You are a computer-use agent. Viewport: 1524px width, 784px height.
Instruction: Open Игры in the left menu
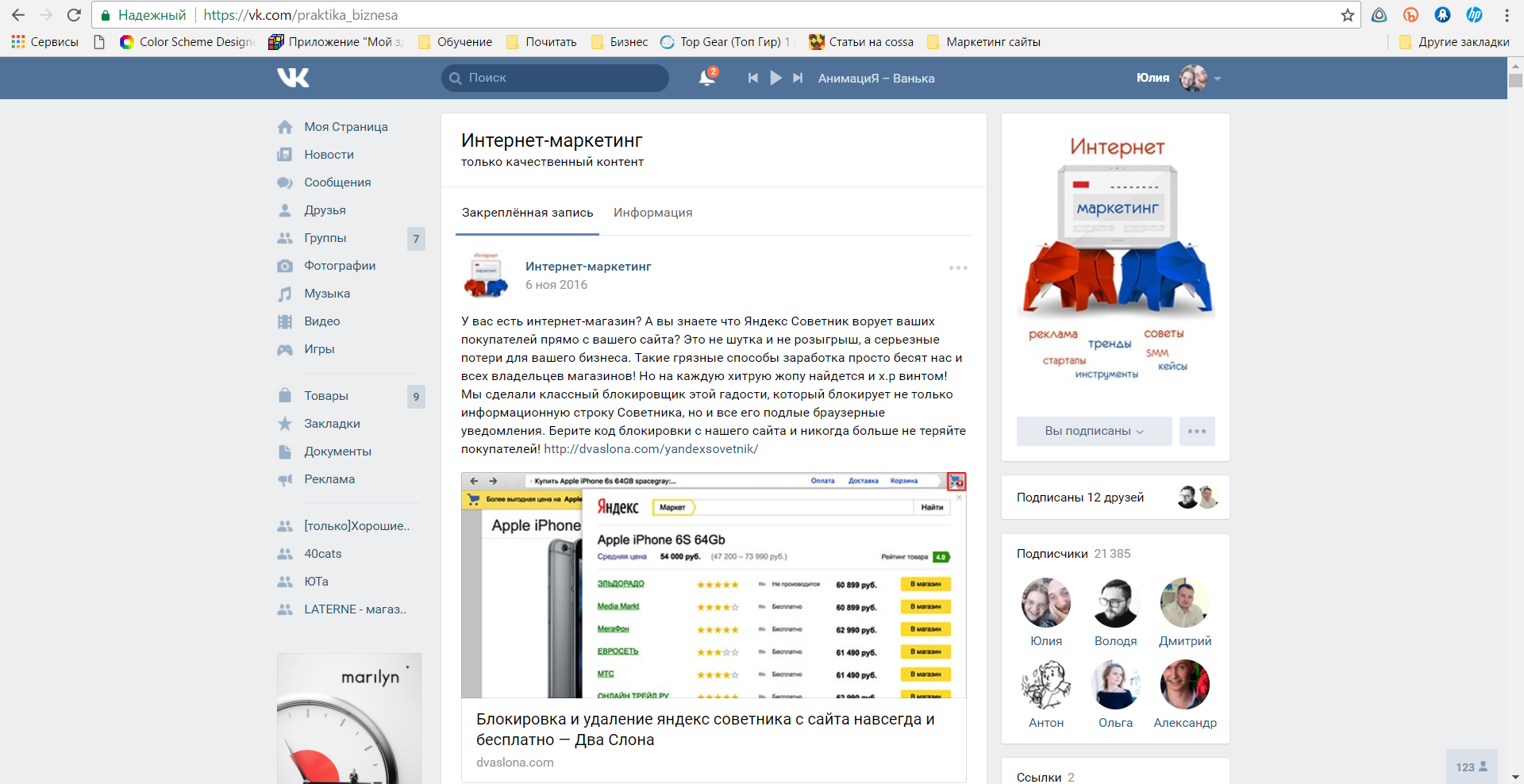[x=319, y=349]
